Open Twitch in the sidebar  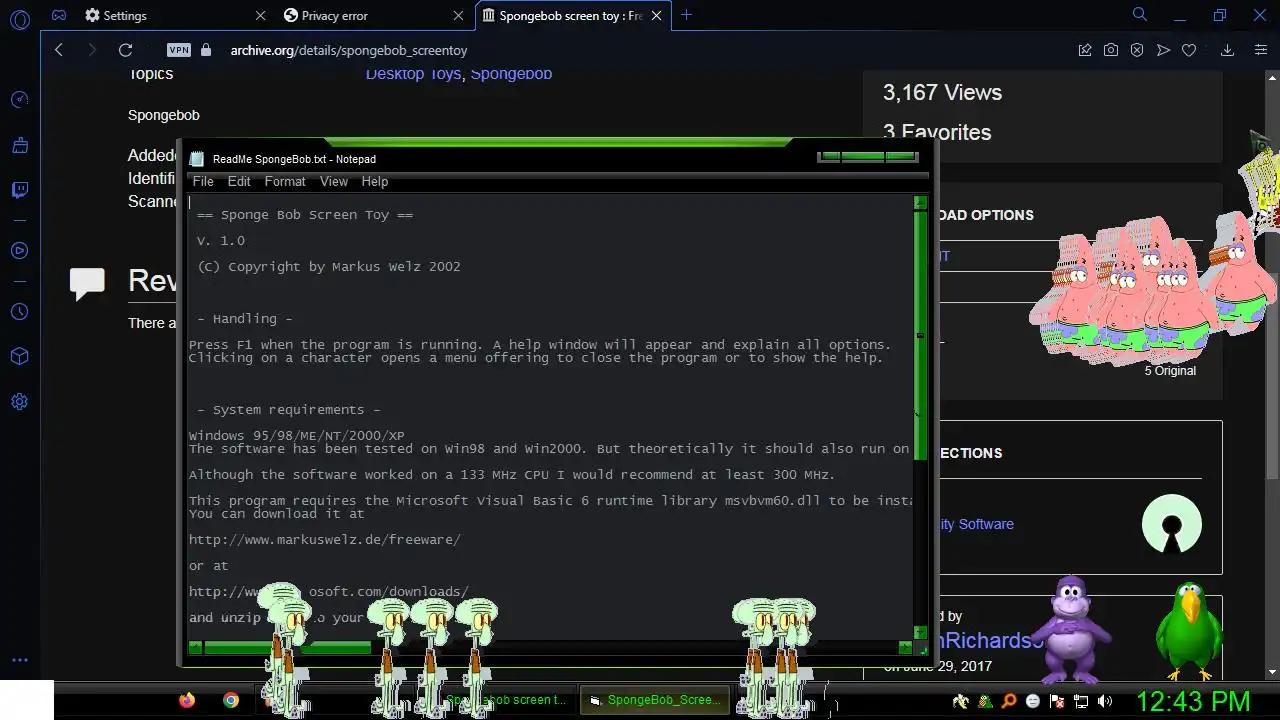[19, 190]
